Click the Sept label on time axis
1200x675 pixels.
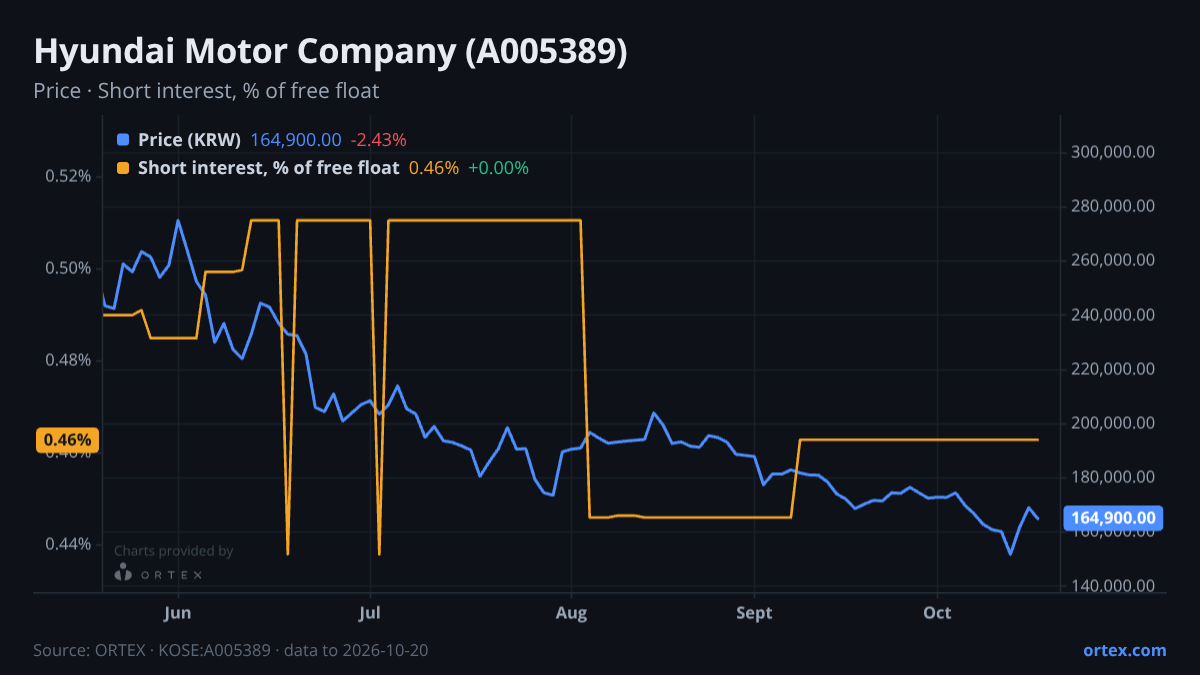click(x=754, y=613)
